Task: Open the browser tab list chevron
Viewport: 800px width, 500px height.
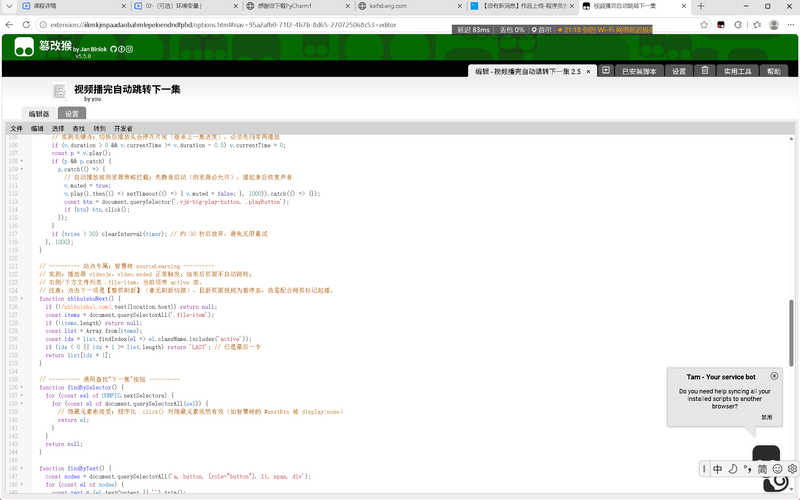Action: click(9, 6)
